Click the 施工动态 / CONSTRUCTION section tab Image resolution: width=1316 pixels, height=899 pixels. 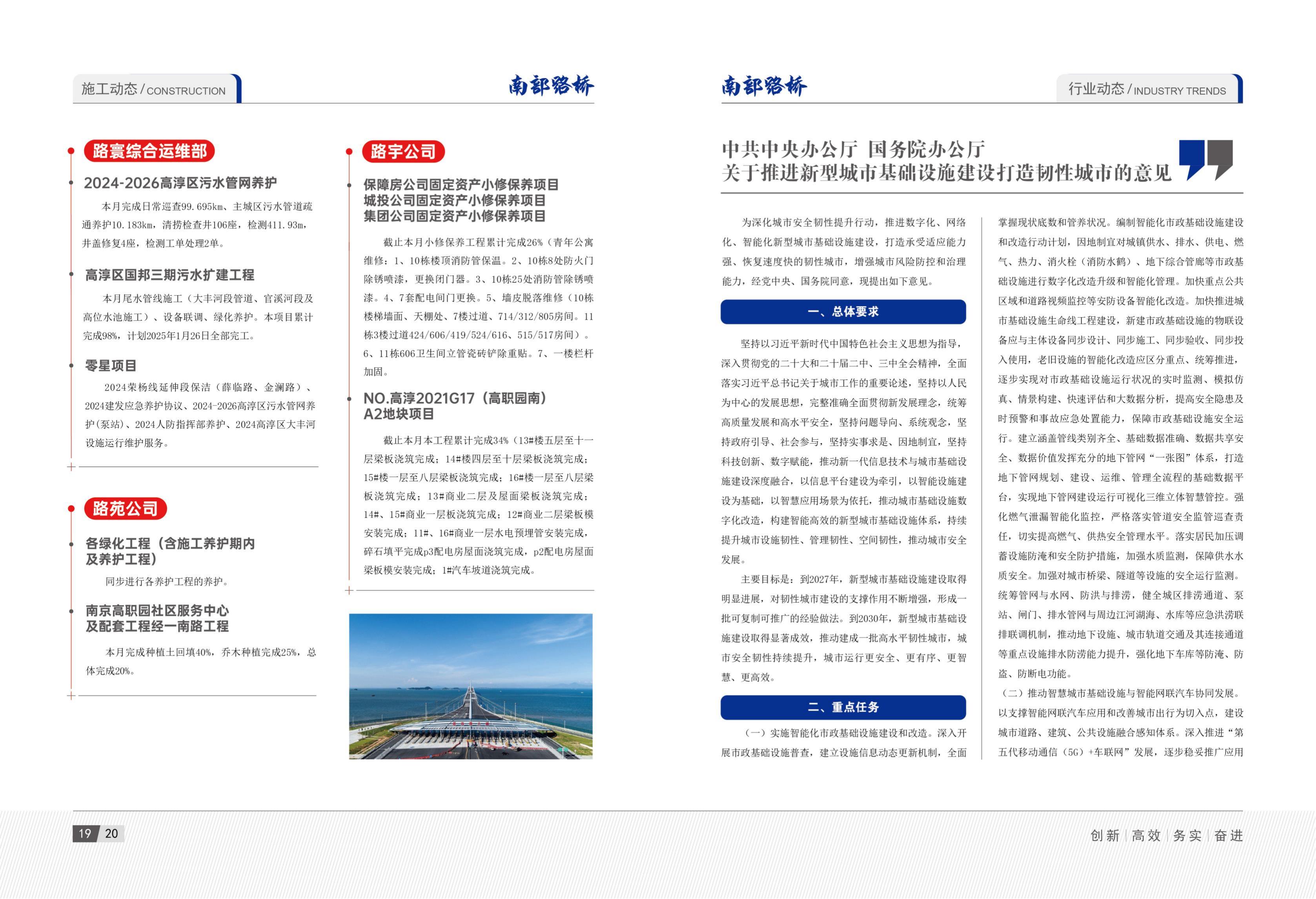coord(157,89)
